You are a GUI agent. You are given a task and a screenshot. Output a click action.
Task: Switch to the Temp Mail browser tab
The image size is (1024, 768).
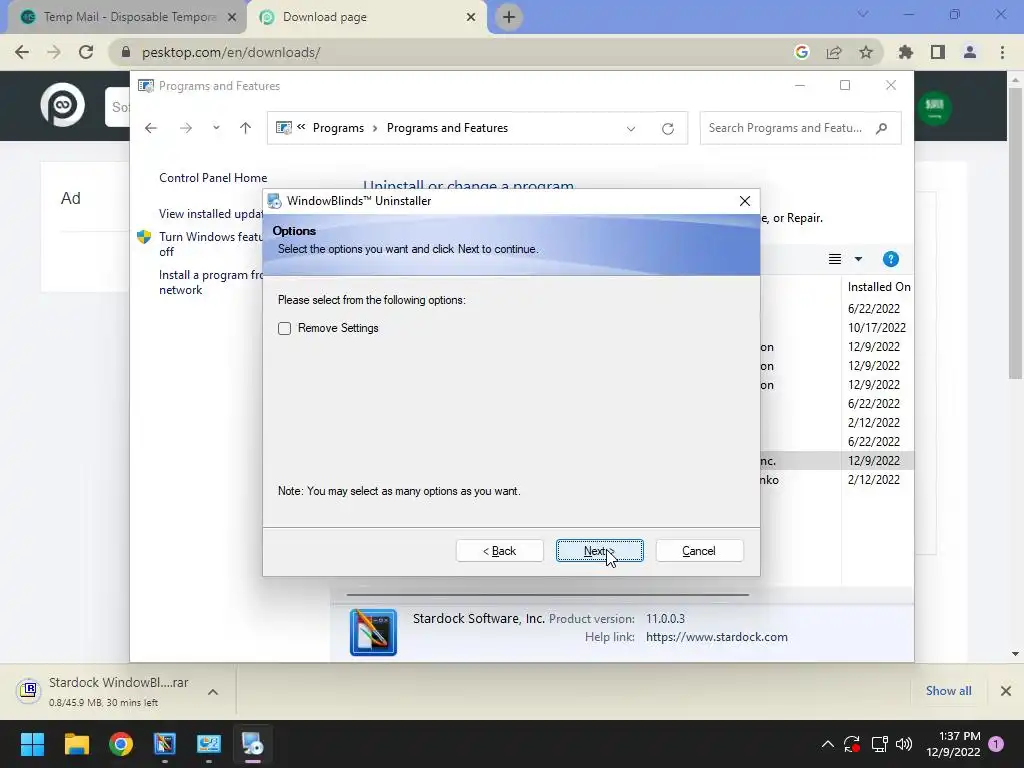[129, 17]
